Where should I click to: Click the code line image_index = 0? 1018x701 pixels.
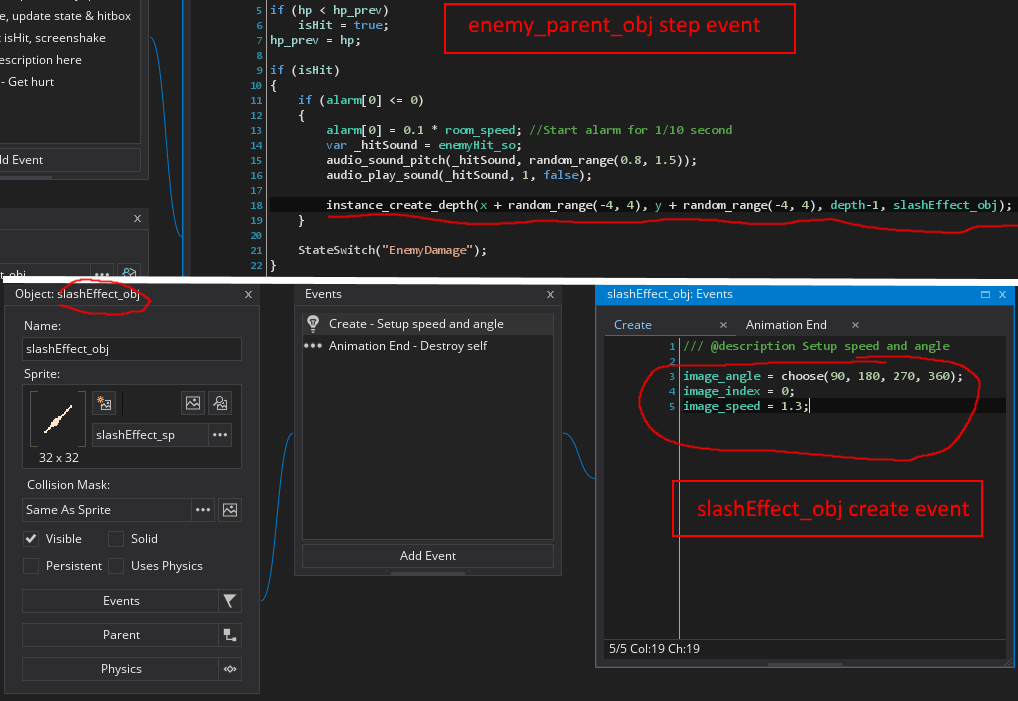pos(738,391)
